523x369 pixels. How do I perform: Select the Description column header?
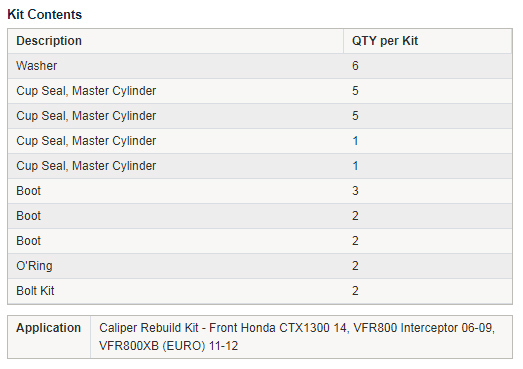click(x=49, y=41)
